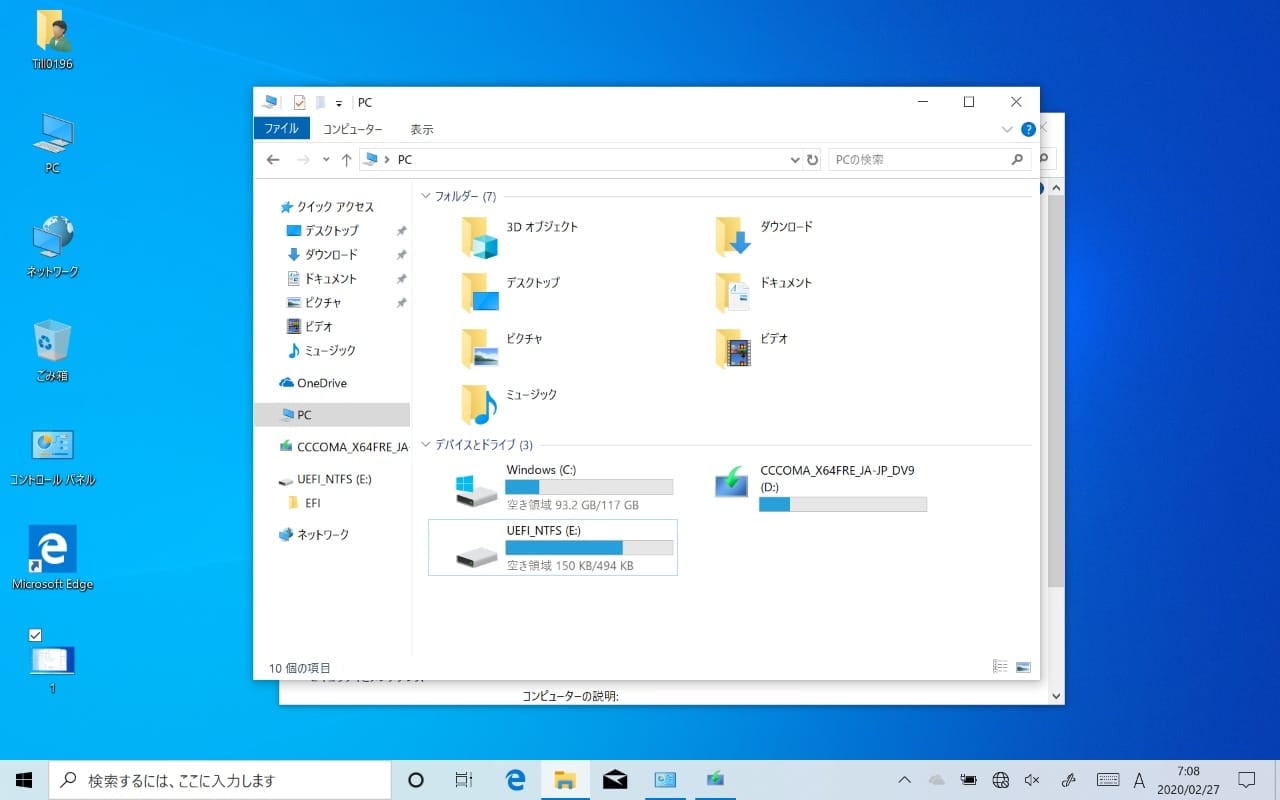This screenshot has height=800, width=1280.
Task: Click the help question mark icon
Action: [1028, 129]
